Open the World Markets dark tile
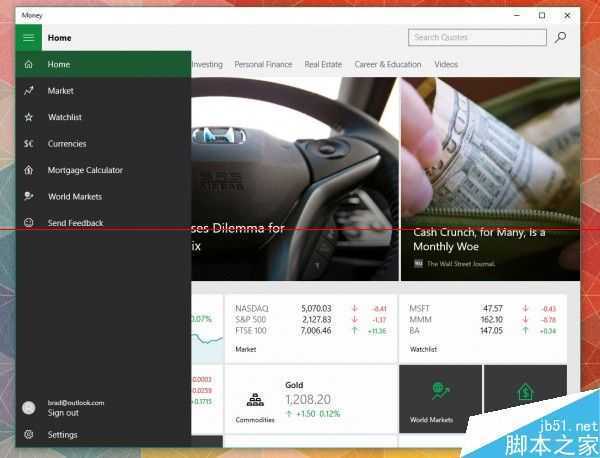The height and width of the screenshot is (458, 600). tap(440, 399)
